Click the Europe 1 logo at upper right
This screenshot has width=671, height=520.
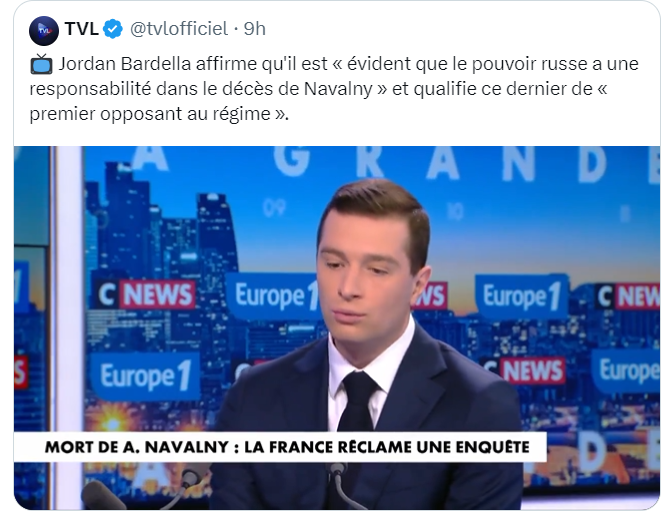[x=522, y=296]
